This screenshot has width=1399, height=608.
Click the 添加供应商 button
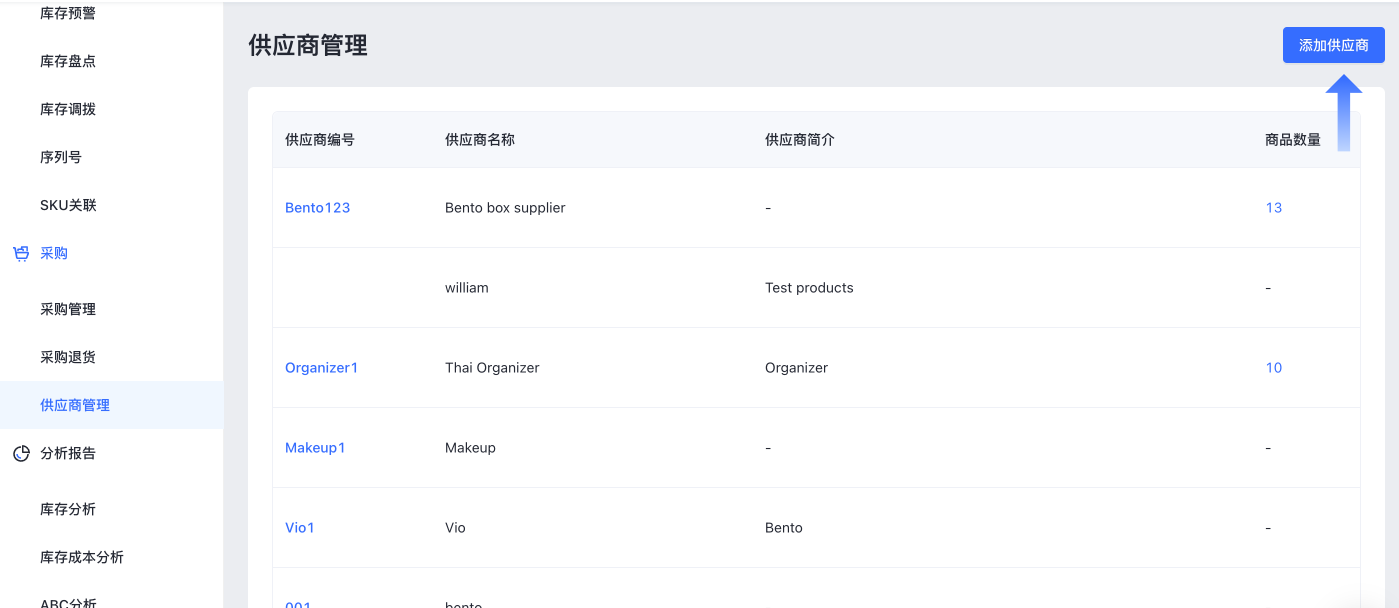click(x=1333, y=45)
